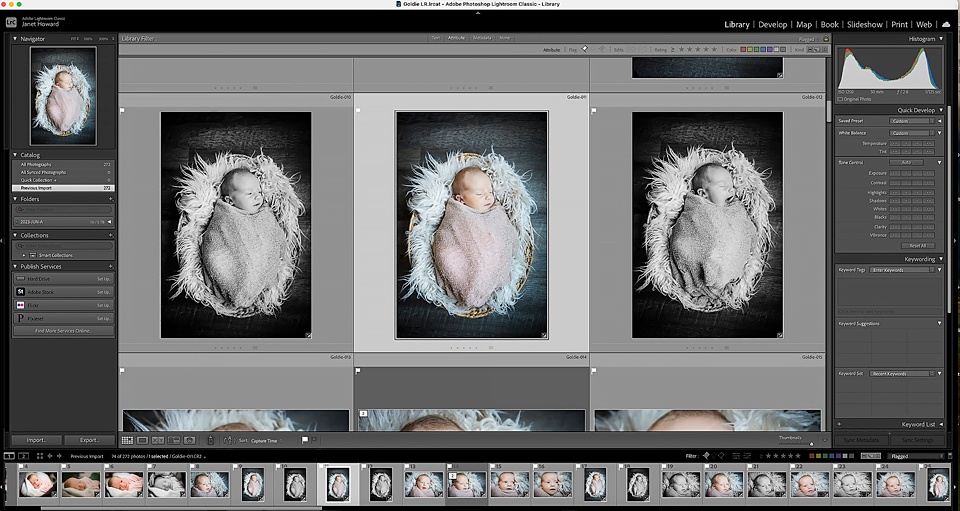This screenshot has height=511, width=960.
Task: Click the filter lock icon
Action: tap(825, 39)
